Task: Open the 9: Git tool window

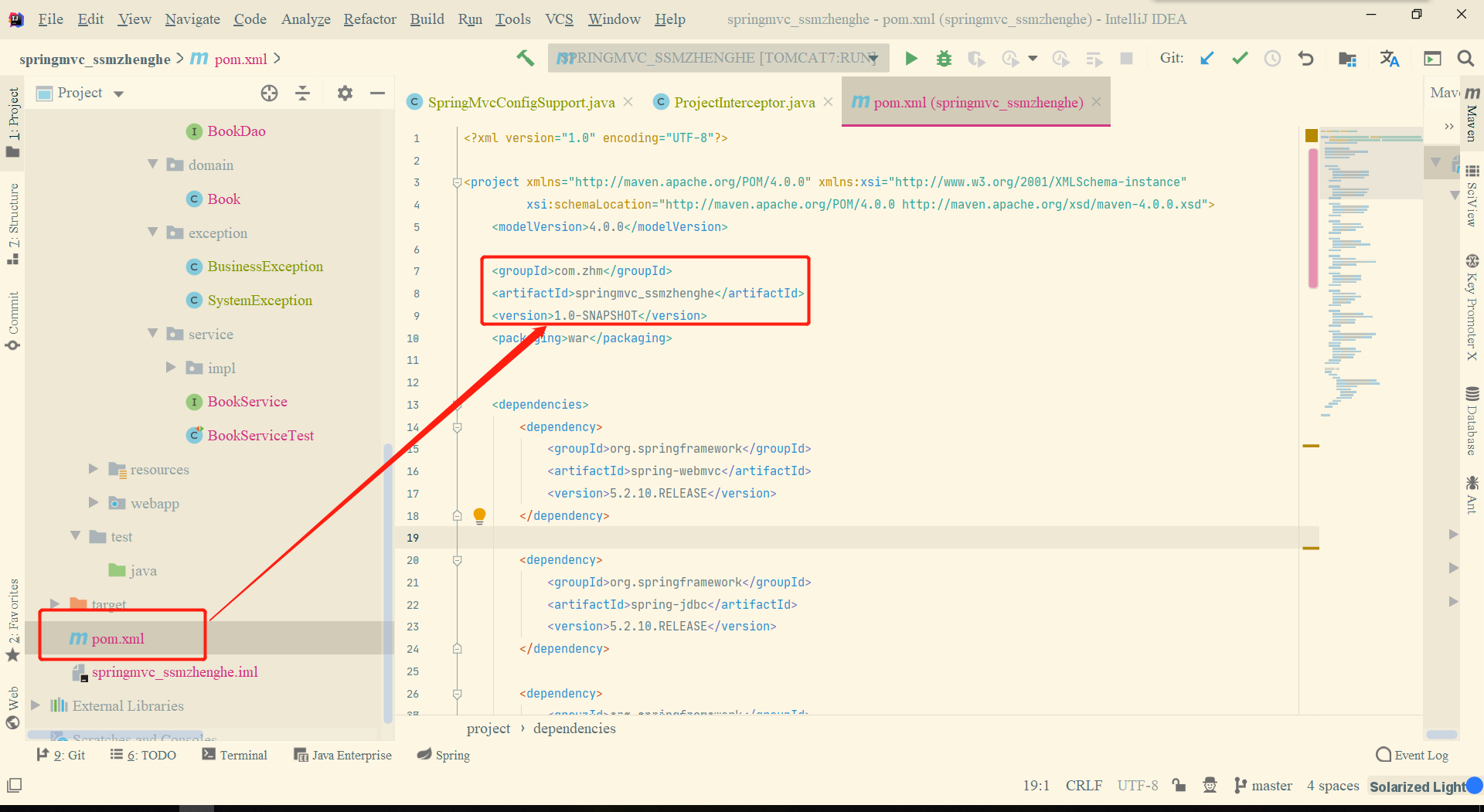Action: click(61, 755)
